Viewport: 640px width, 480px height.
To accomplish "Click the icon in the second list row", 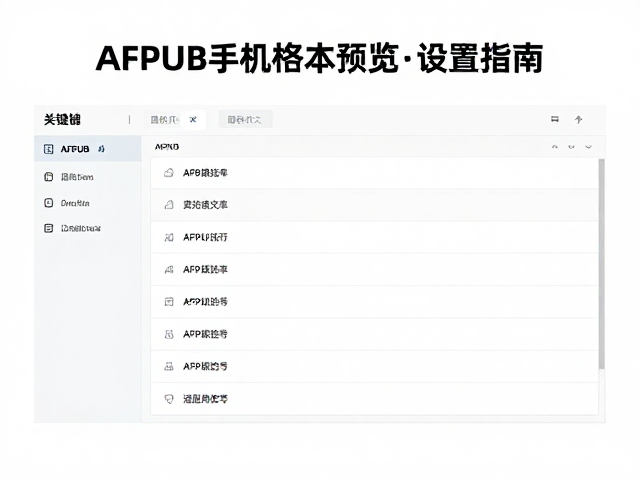I will (169, 205).
